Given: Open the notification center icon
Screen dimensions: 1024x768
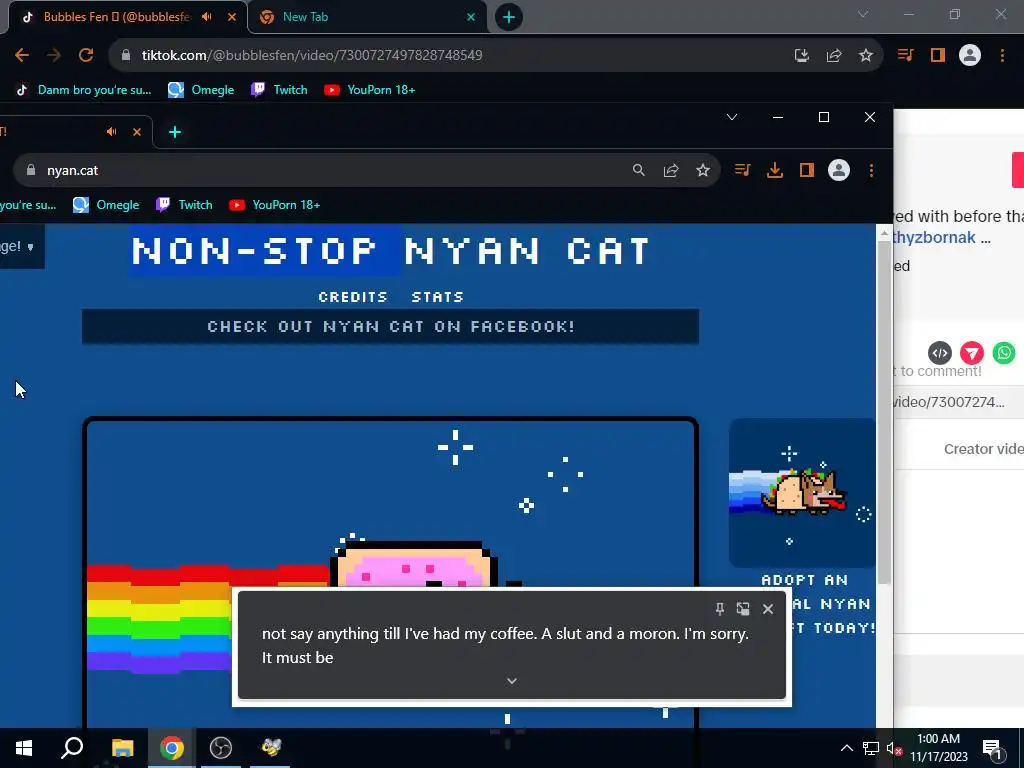Looking at the screenshot, I should coord(992,748).
